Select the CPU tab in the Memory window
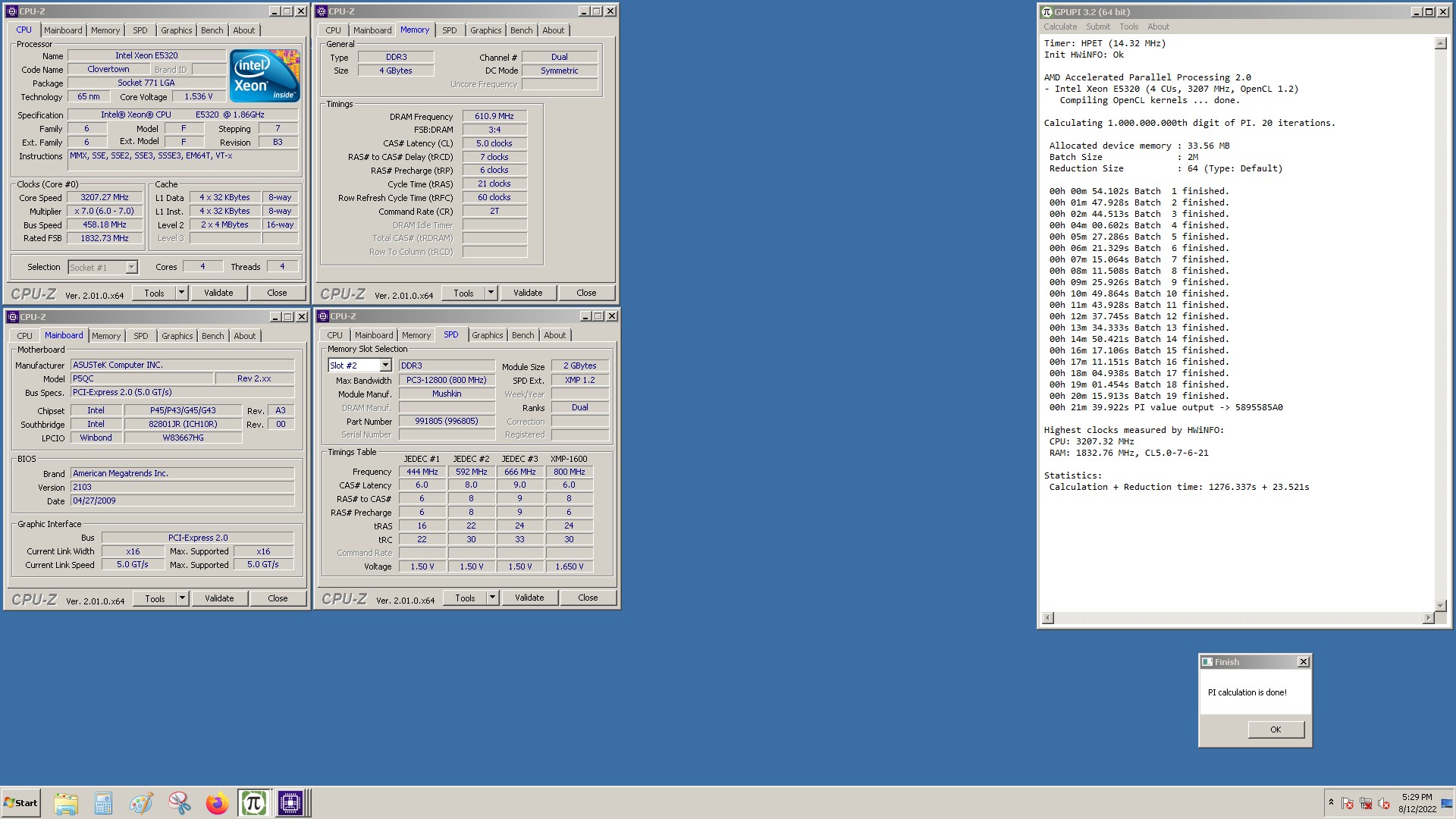Image resolution: width=1456 pixels, height=819 pixels. point(334,30)
